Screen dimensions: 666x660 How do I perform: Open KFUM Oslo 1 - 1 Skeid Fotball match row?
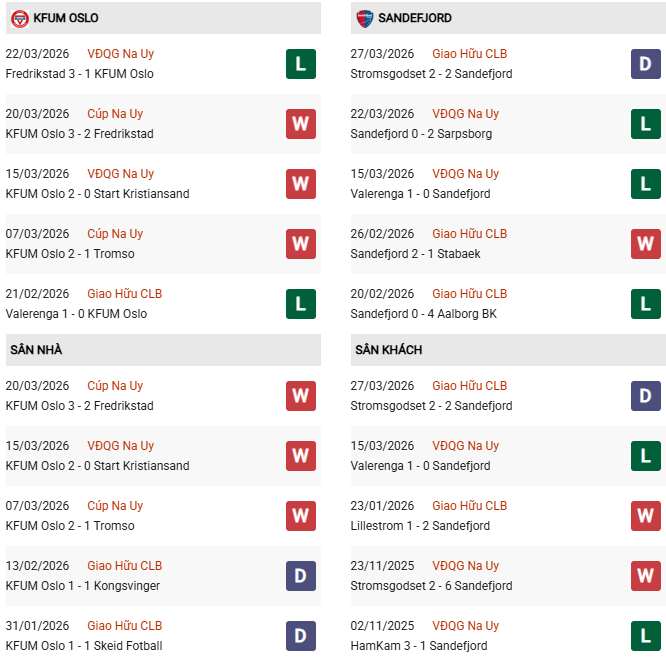tap(84, 646)
